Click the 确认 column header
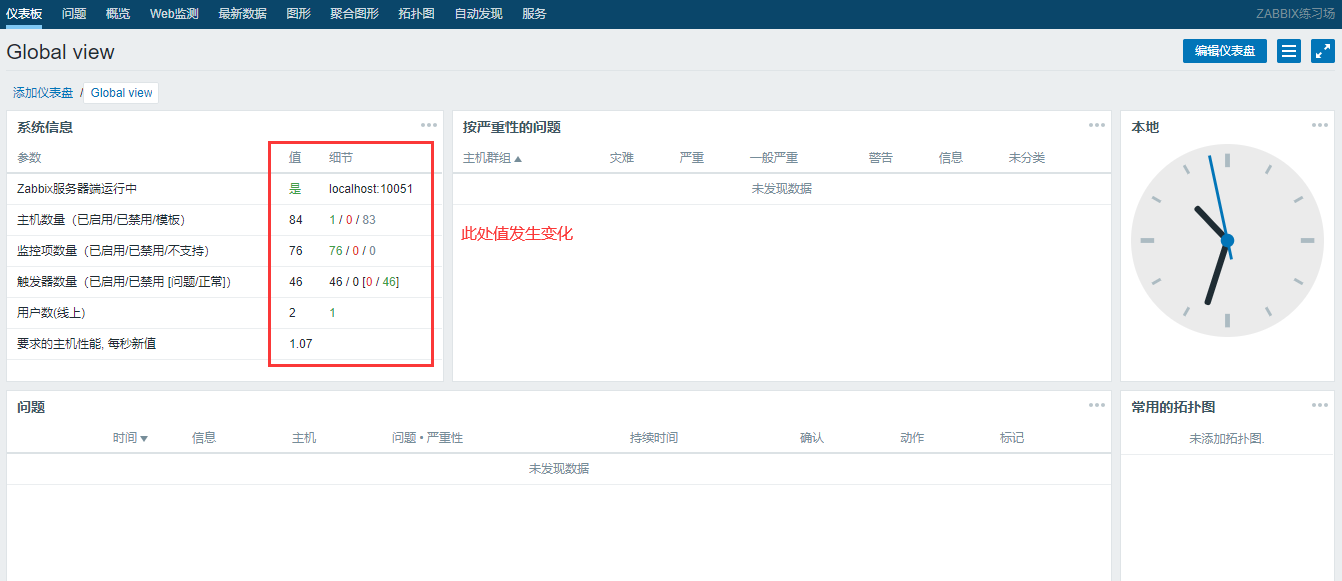The image size is (1342, 581). (x=812, y=438)
